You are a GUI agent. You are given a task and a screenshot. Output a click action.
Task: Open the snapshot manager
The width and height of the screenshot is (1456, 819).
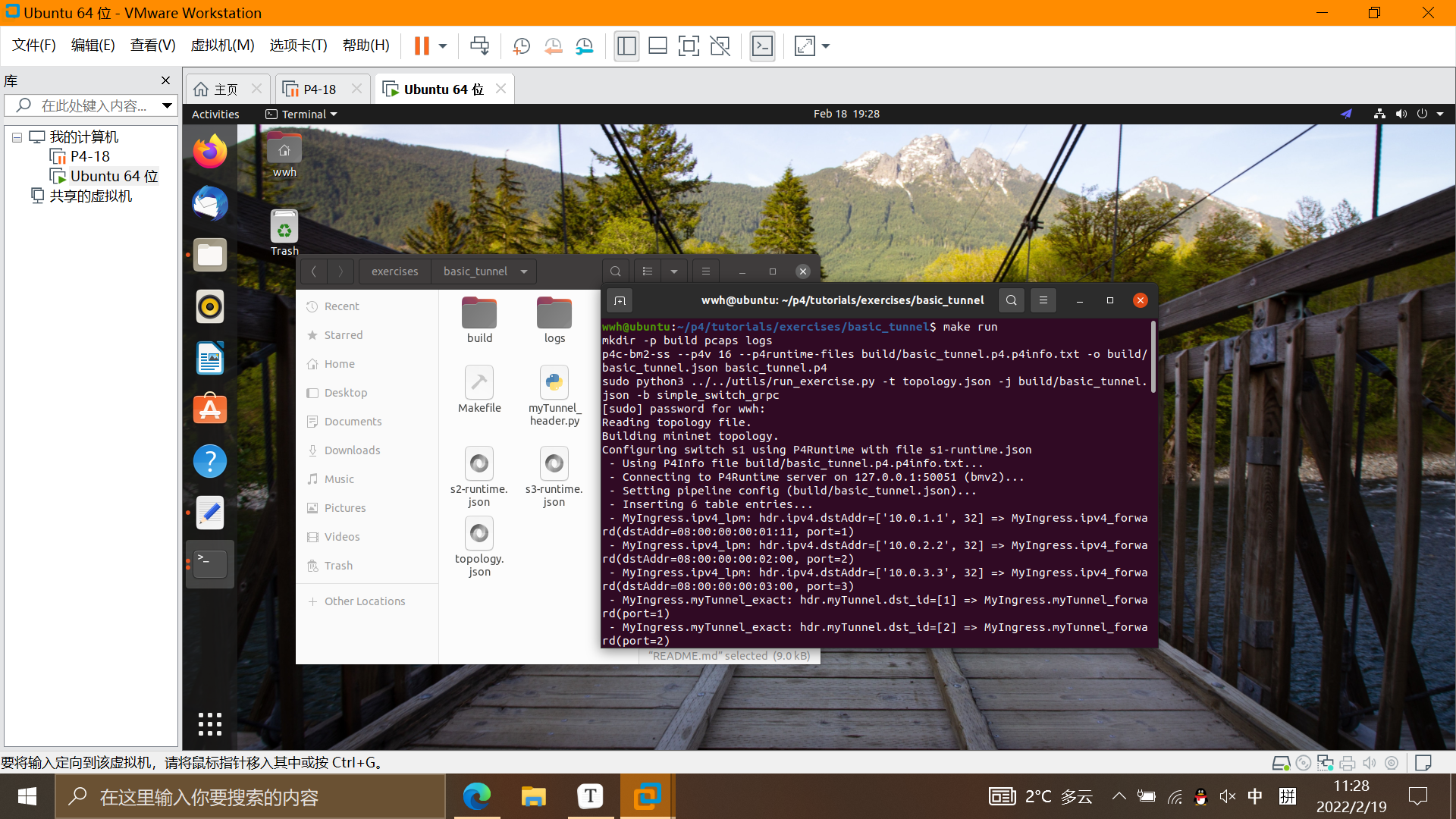coord(584,45)
